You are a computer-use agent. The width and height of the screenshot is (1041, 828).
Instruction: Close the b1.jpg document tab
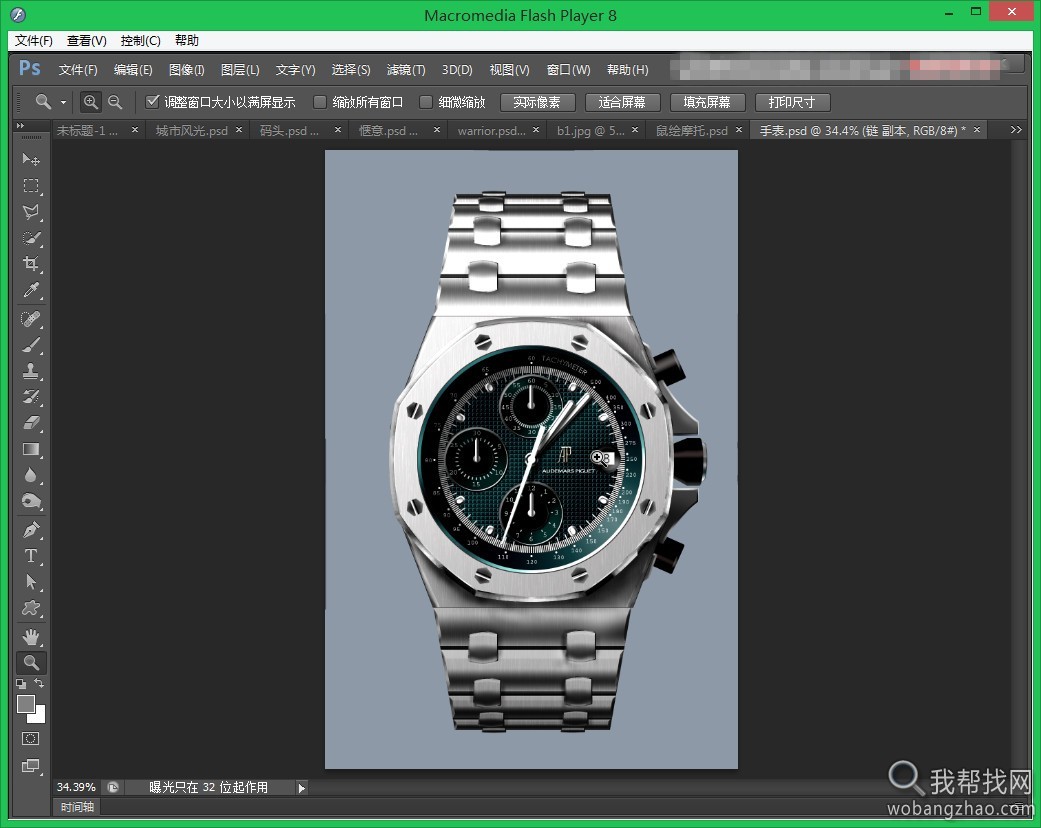pyautogui.click(x=635, y=130)
